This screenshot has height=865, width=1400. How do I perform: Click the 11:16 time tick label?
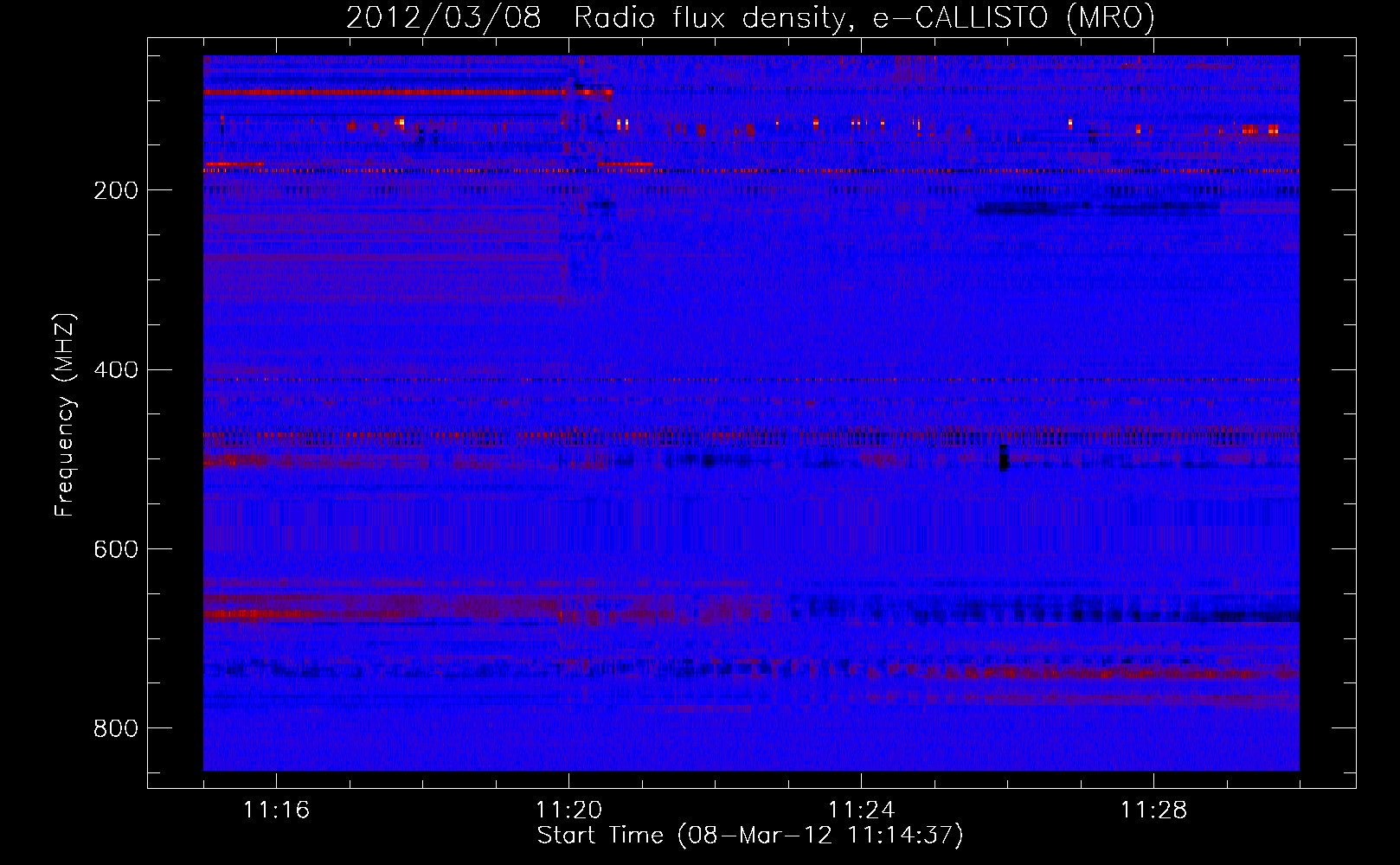point(276,811)
